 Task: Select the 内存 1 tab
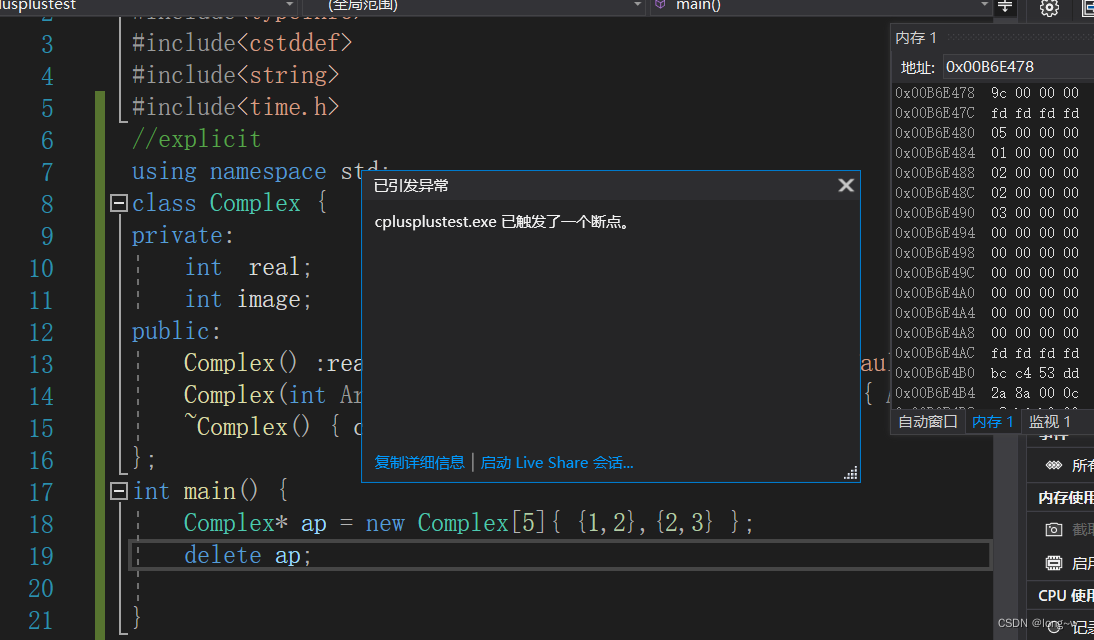point(991,421)
